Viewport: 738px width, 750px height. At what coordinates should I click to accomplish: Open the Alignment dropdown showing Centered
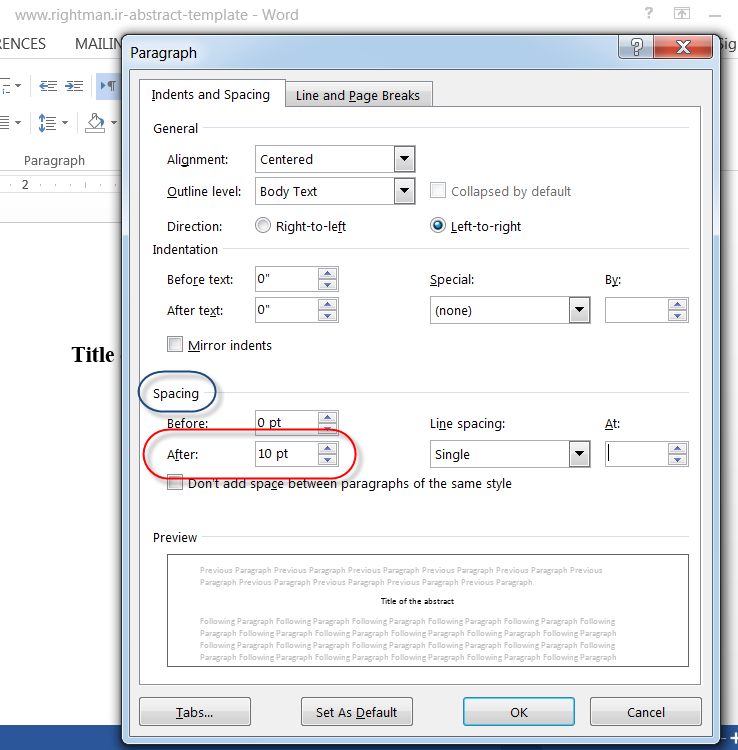point(404,159)
